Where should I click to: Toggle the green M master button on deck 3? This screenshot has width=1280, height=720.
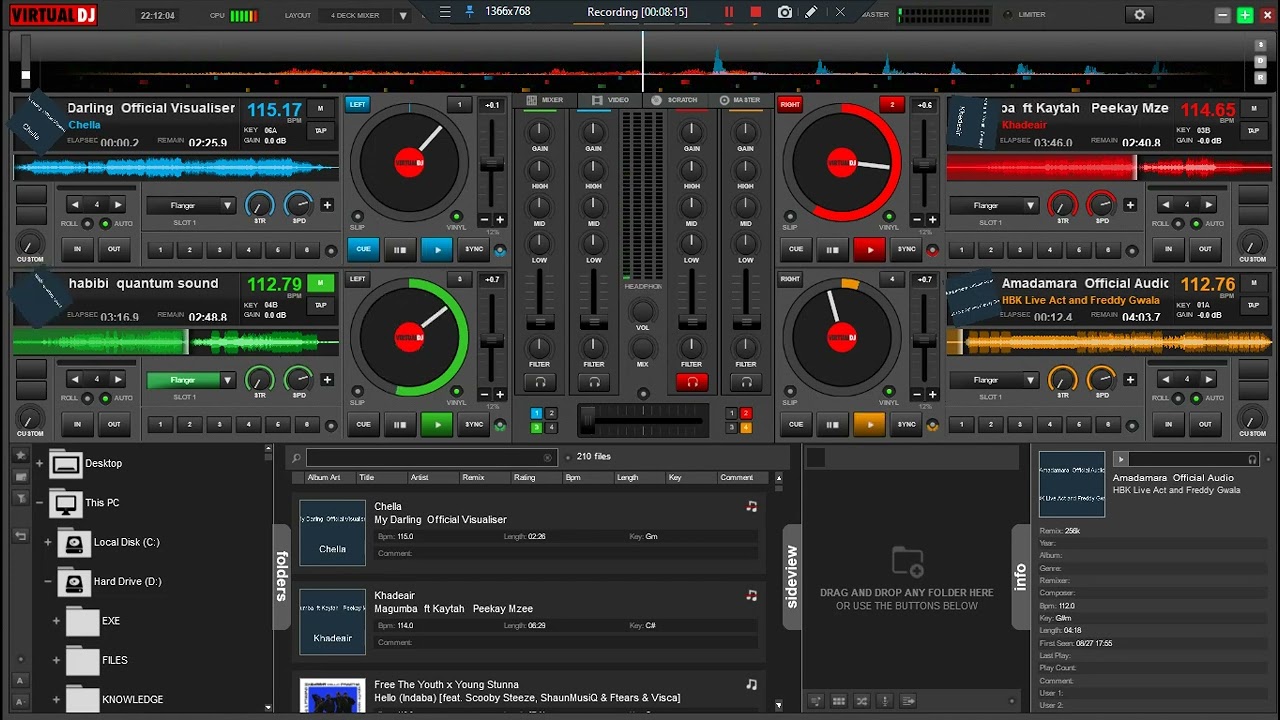tap(321, 283)
